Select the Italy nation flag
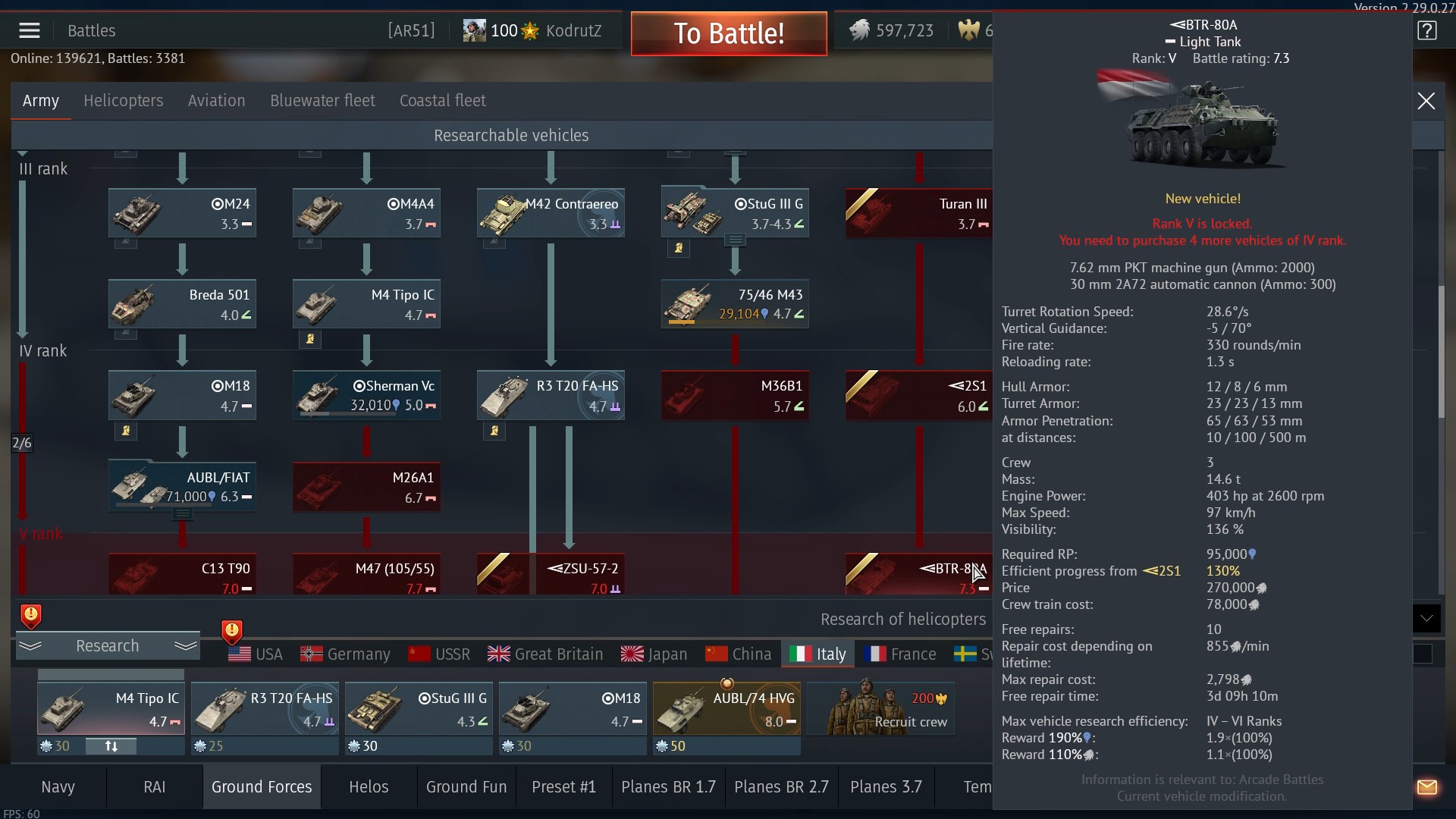This screenshot has height=819, width=1456. pyautogui.click(x=800, y=654)
